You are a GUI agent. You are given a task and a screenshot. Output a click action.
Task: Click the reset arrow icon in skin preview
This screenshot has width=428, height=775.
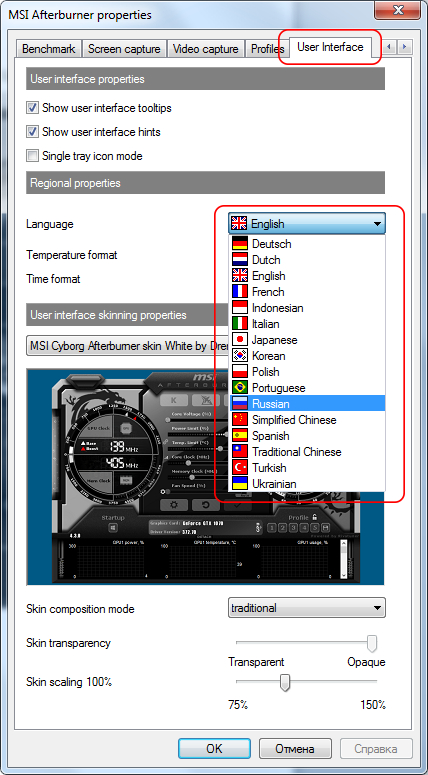point(206,505)
